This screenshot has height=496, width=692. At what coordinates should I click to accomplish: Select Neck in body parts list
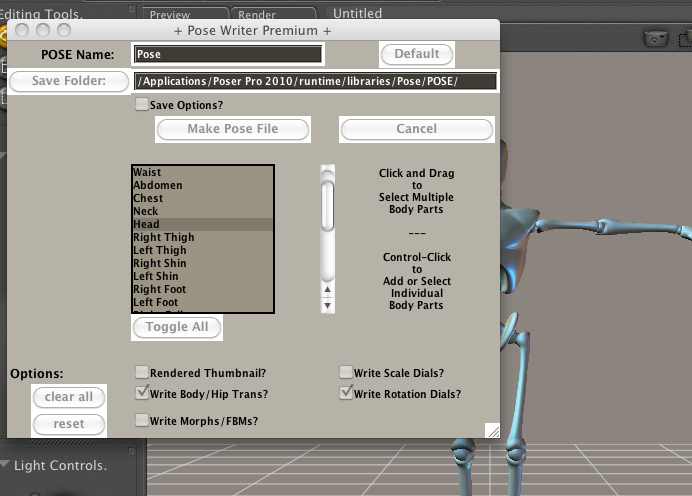[203, 211]
